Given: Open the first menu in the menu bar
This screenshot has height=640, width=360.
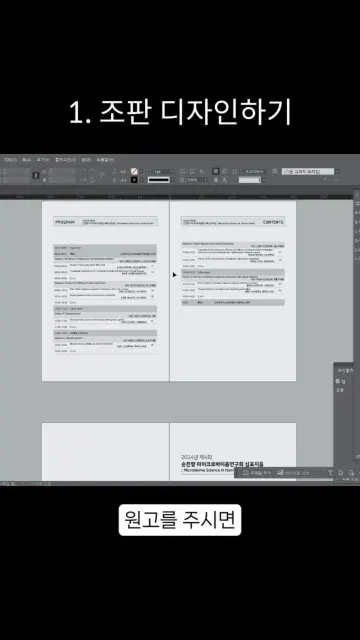Looking at the screenshot, I should point(10,160).
